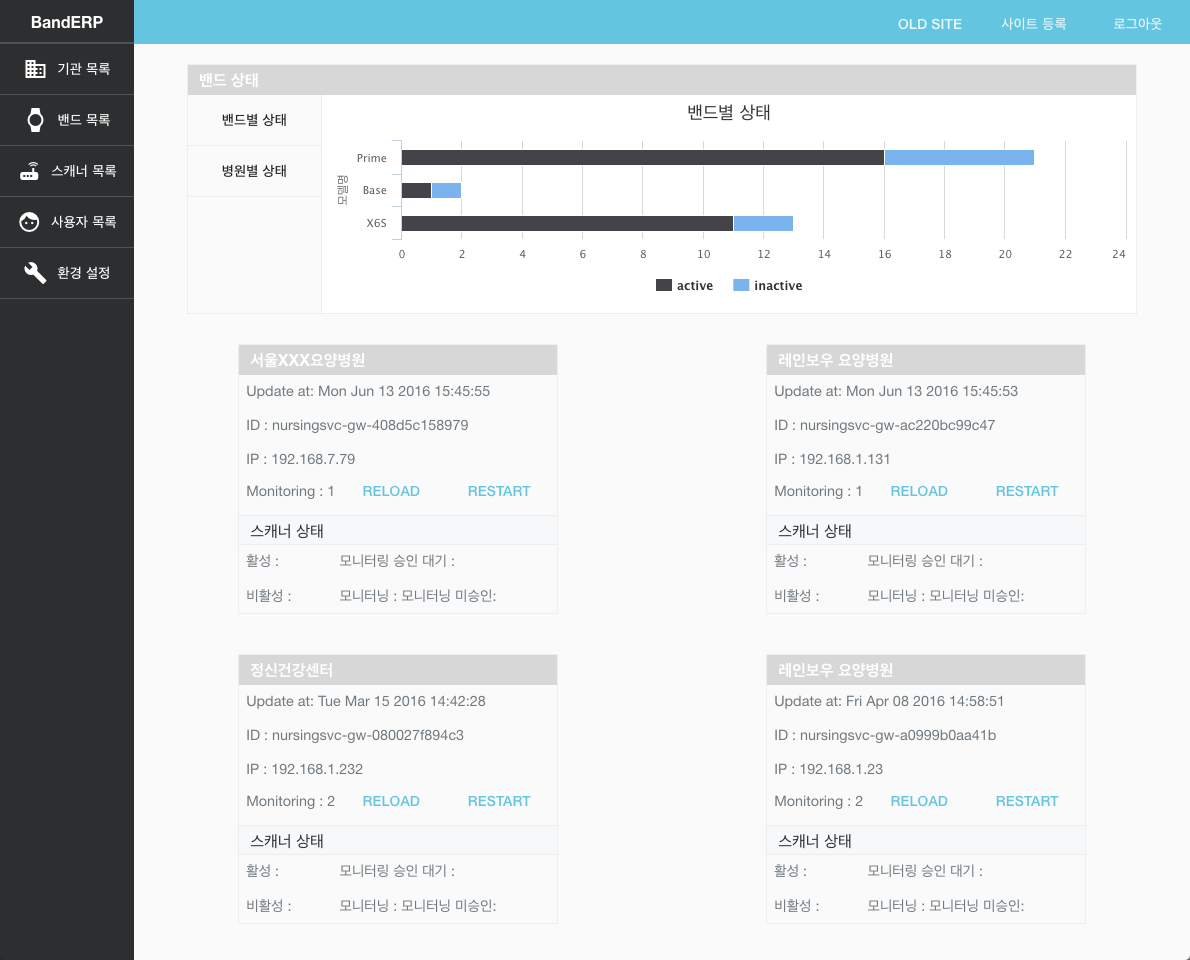Viewport: 1190px width, 960px height.
Task: Click the IP 192.168.1.232 text
Action: (304, 769)
